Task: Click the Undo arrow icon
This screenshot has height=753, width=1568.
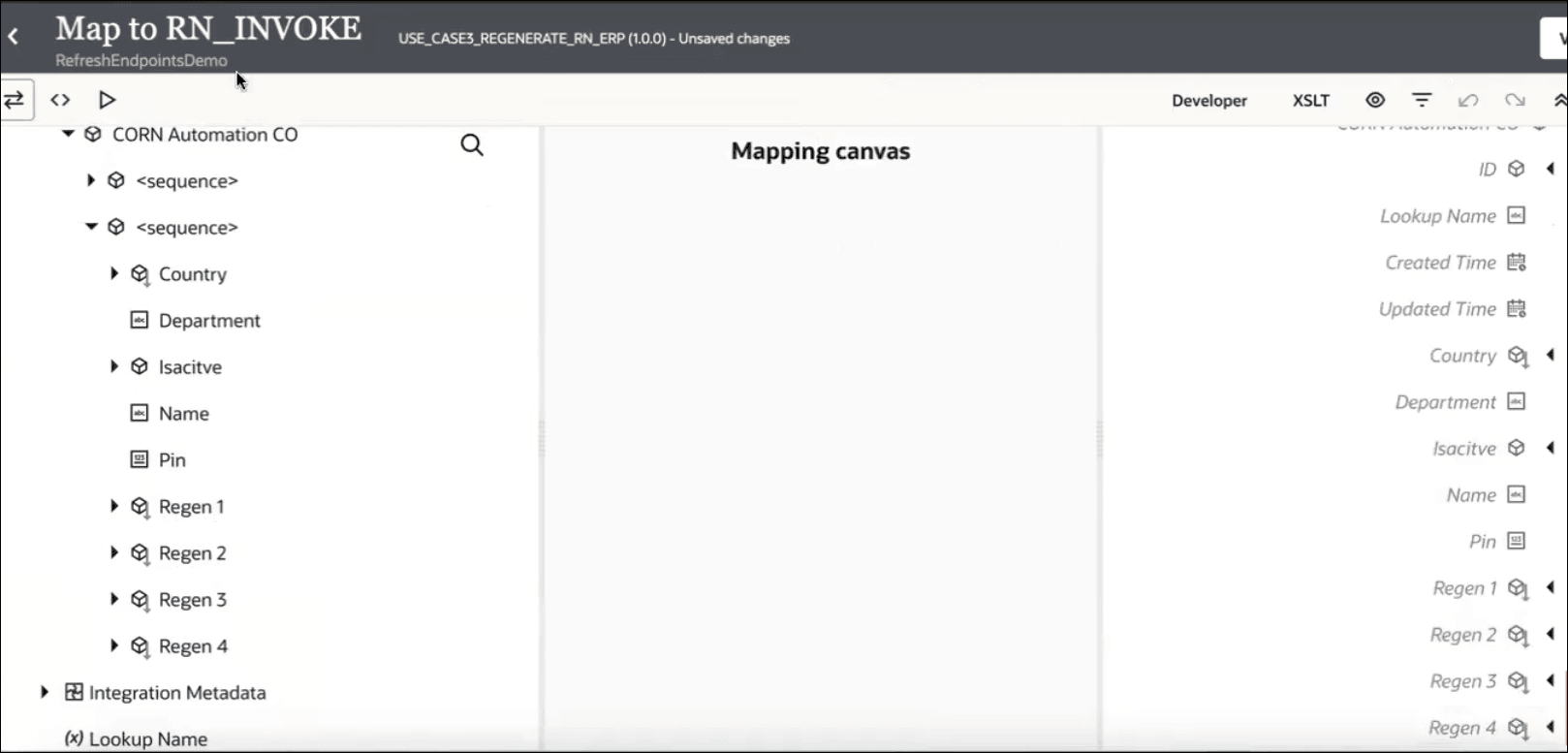Action: tap(1468, 100)
